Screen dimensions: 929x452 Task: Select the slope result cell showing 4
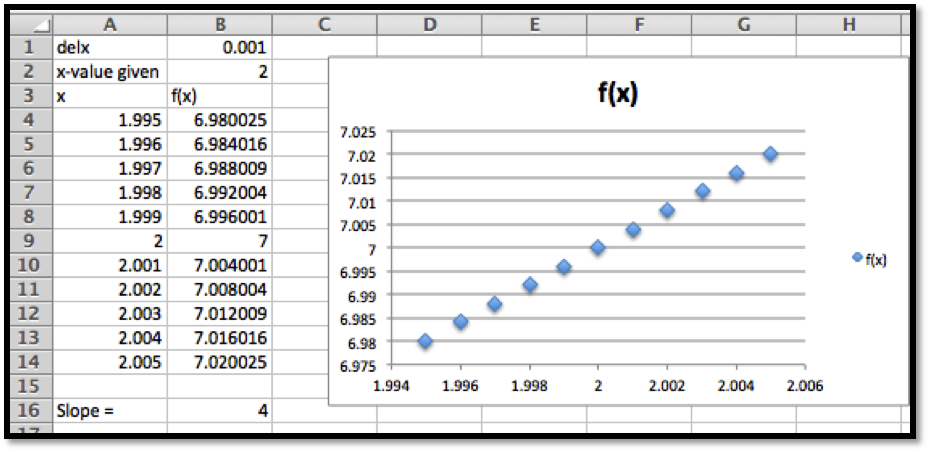point(220,411)
